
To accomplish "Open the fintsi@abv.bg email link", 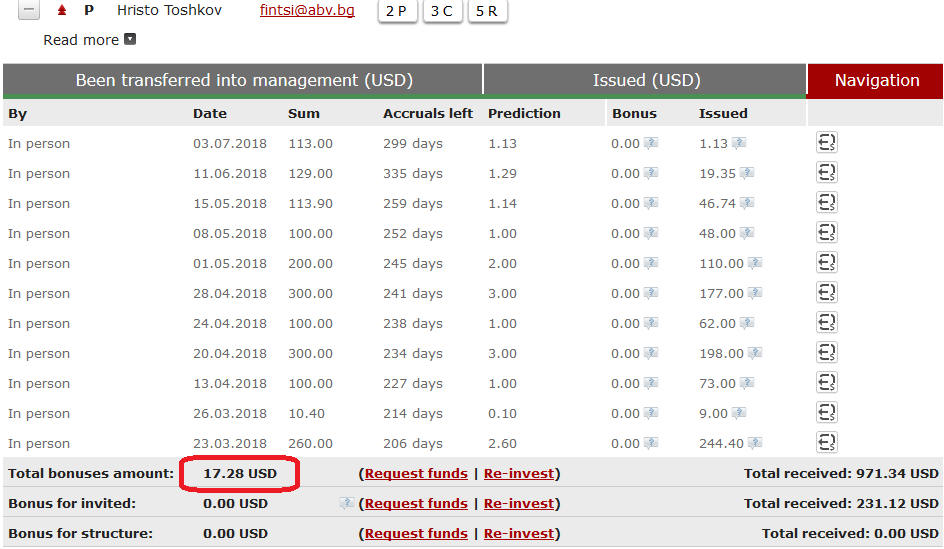I will point(307,10).
